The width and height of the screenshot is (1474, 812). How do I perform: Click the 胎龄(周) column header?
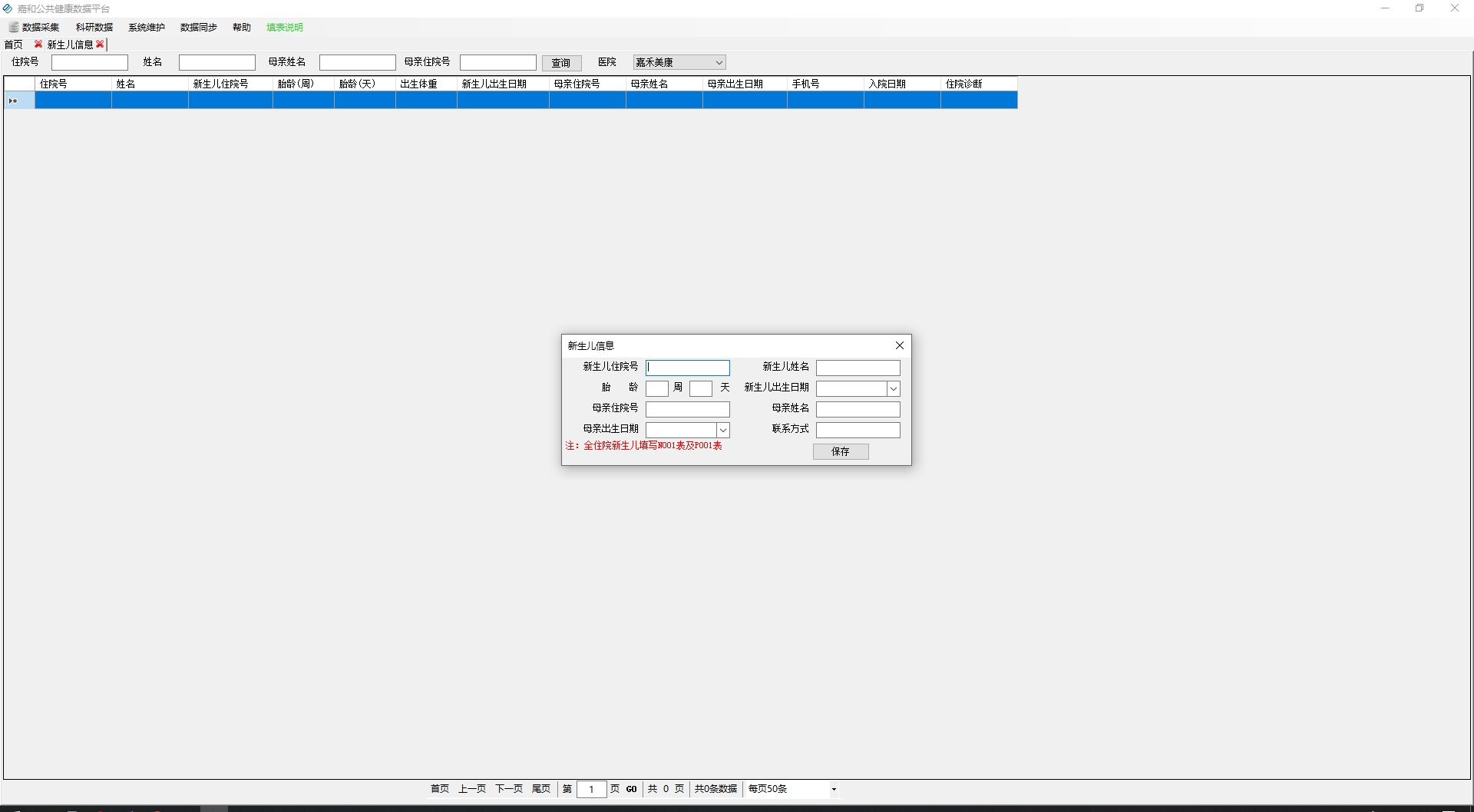click(303, 84)
